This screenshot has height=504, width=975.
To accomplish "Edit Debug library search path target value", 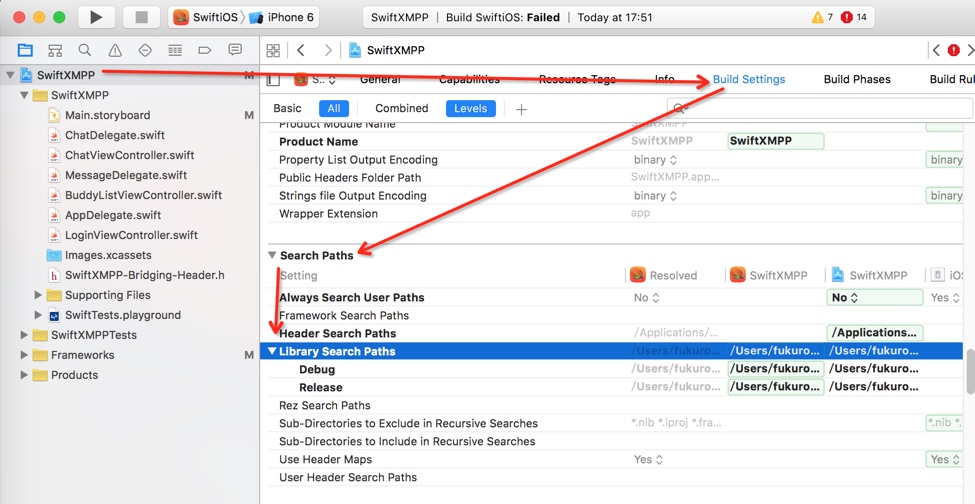I will click(775, 369).
